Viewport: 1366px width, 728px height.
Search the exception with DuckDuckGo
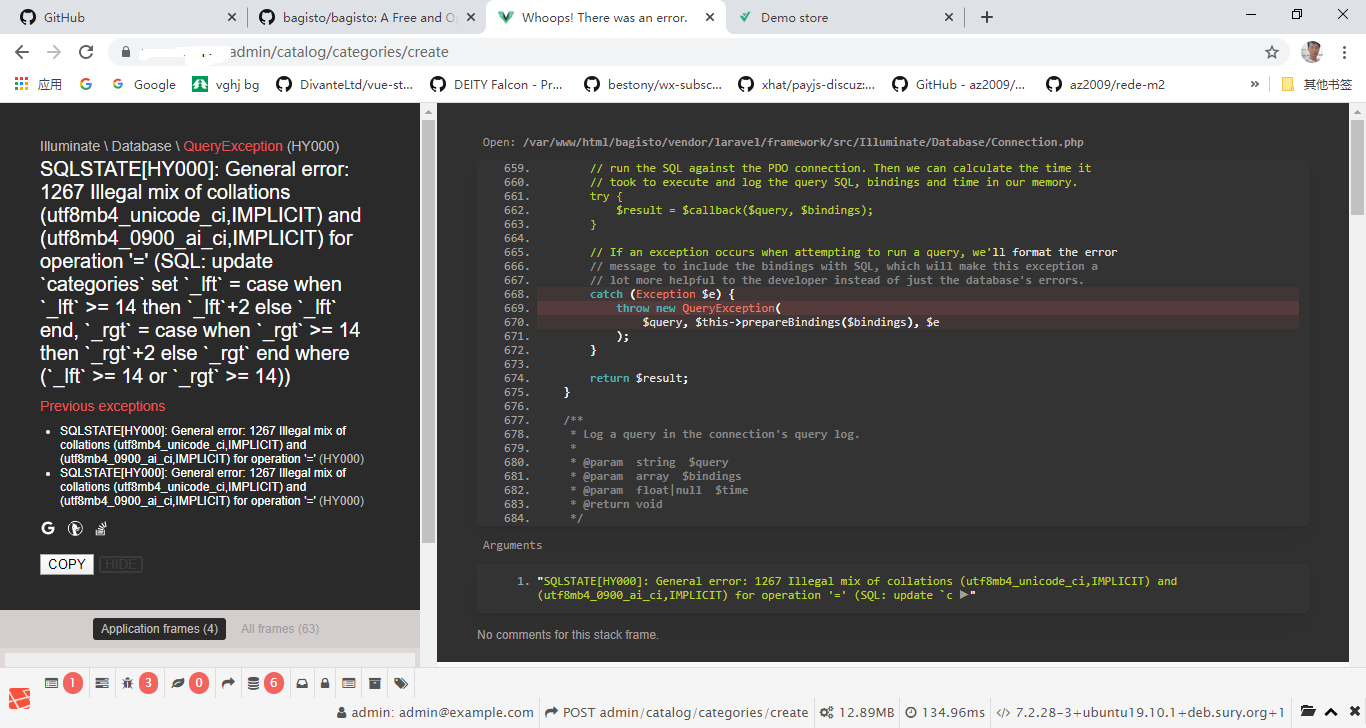pyautogui.click(x=75, y=528)
